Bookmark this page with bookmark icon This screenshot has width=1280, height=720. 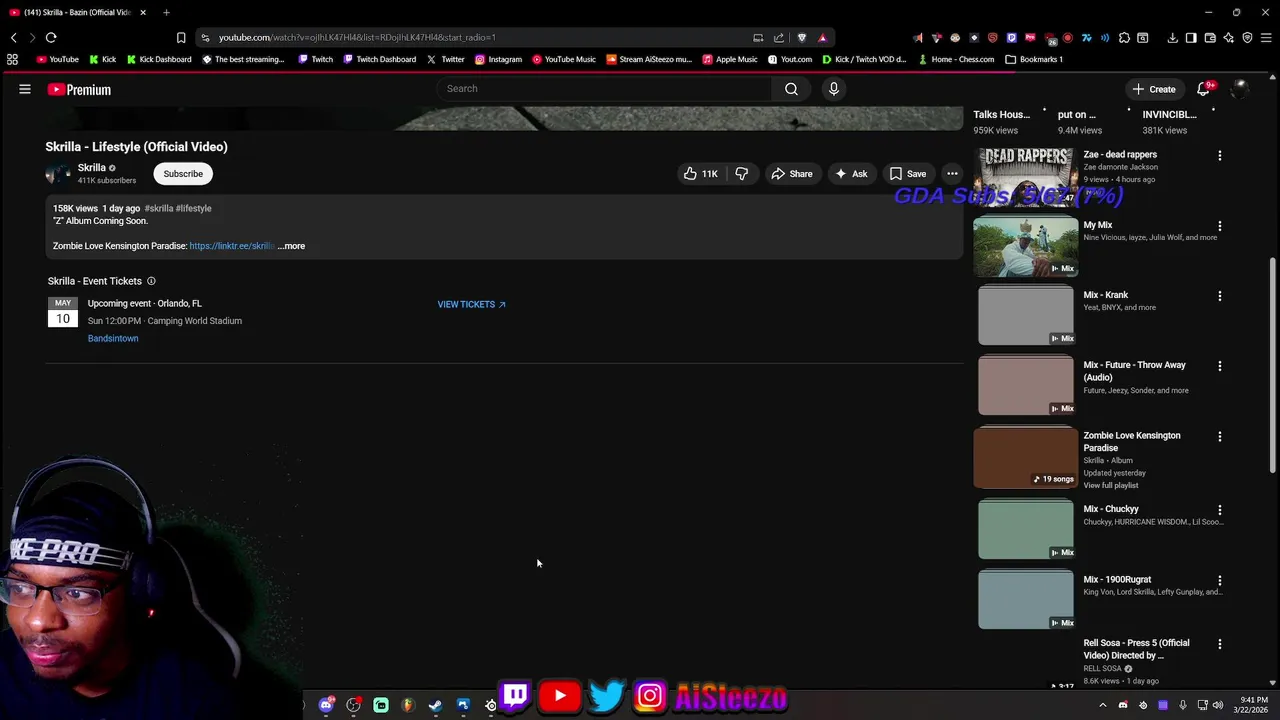click(181, 38)
